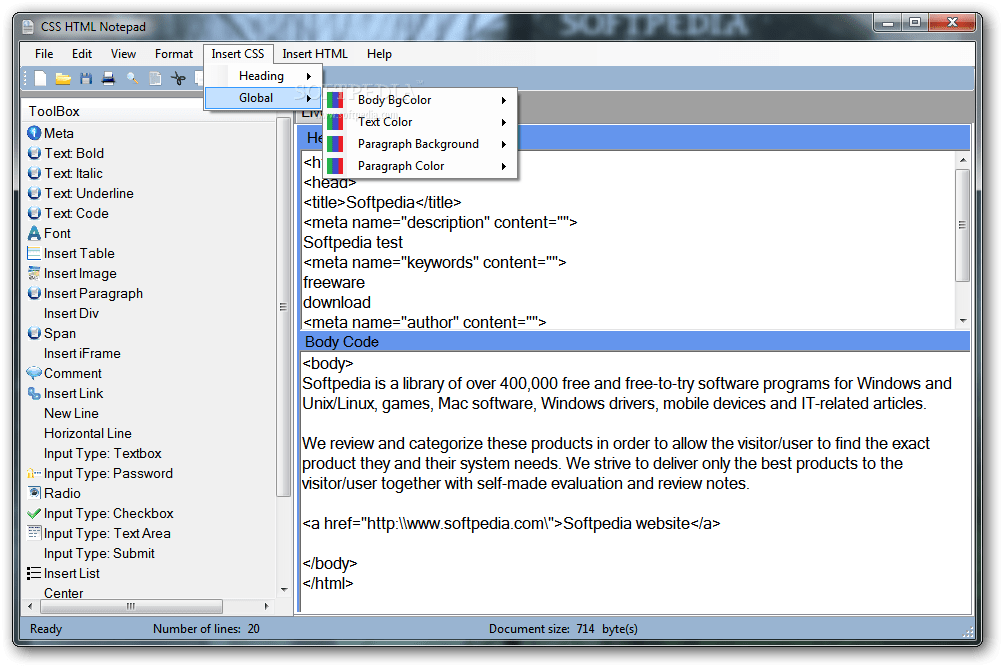Click the head code scroll up arrow
Viewport: 1003px width, 667px height.
pos(963,160)
